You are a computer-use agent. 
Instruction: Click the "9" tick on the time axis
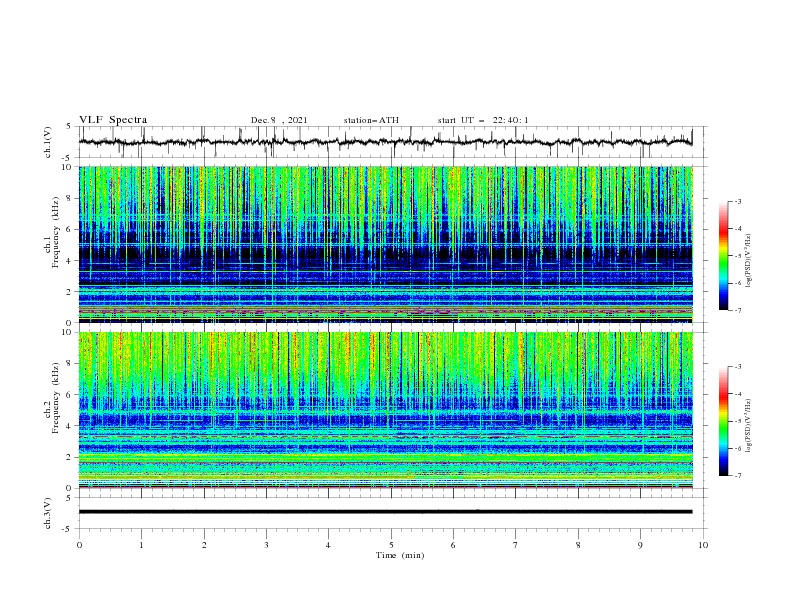tap(640, 545)
